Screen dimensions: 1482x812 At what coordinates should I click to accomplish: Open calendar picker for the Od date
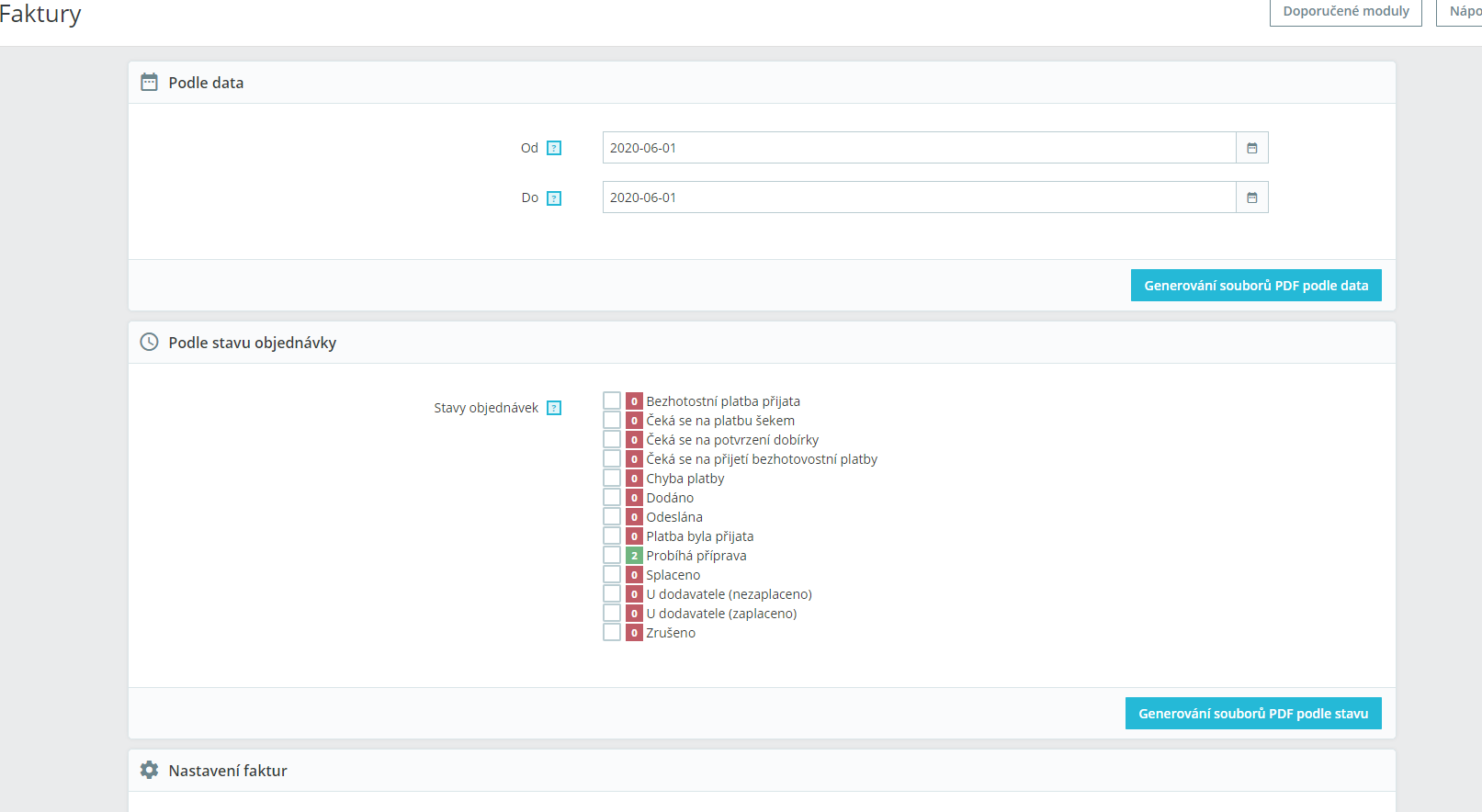click(x=1252, y=148)
